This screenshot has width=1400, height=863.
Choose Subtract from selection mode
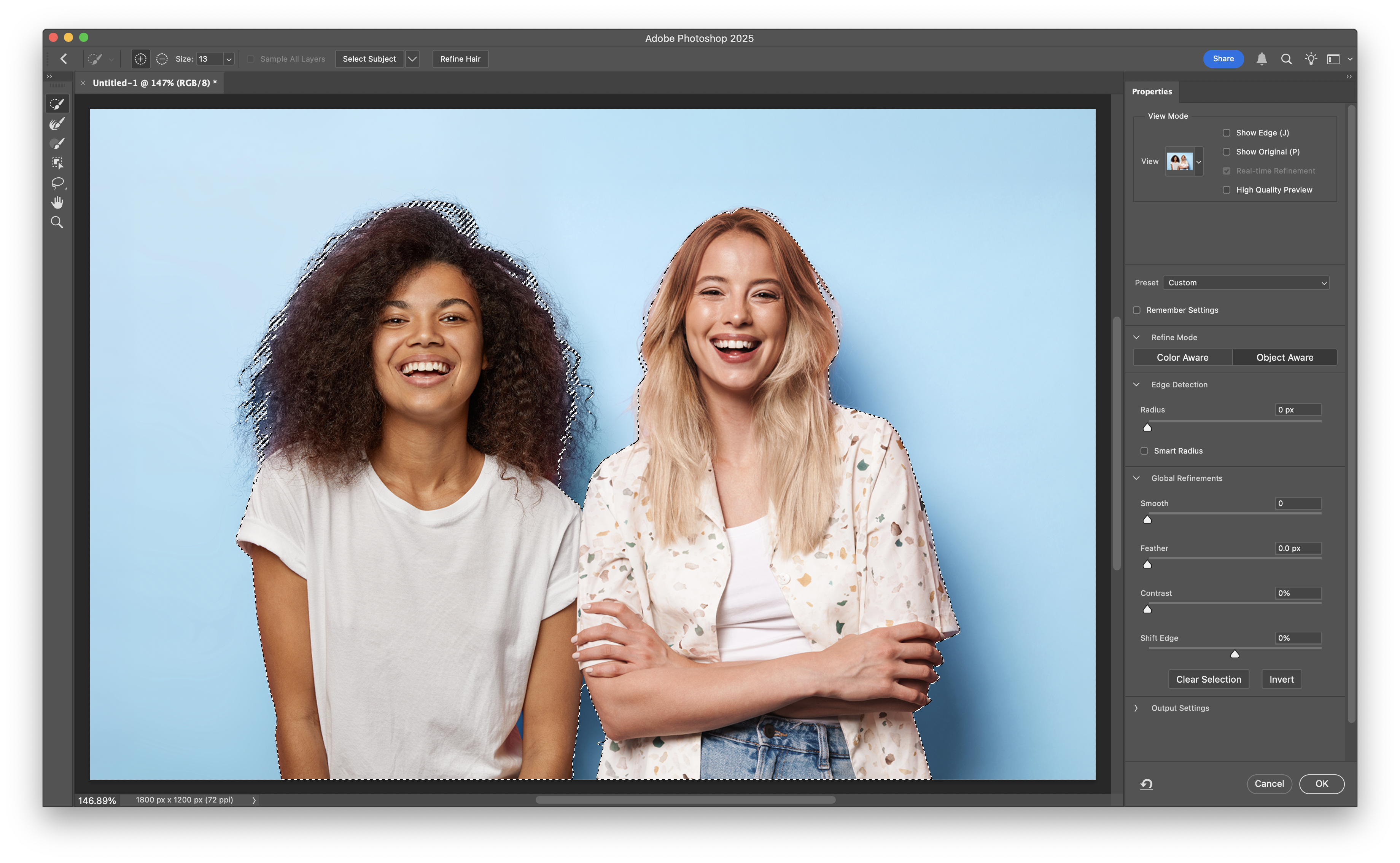click(x=162, y=59)
